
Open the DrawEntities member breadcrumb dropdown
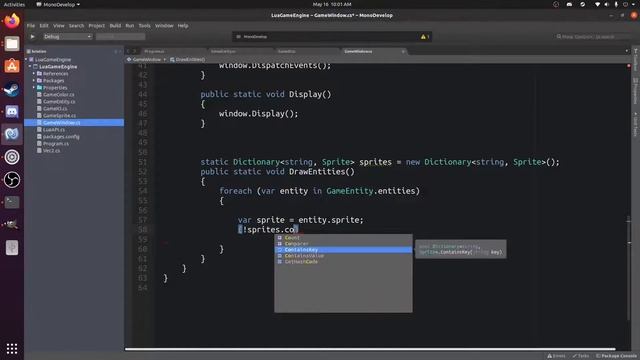click(x=188, y=60)
